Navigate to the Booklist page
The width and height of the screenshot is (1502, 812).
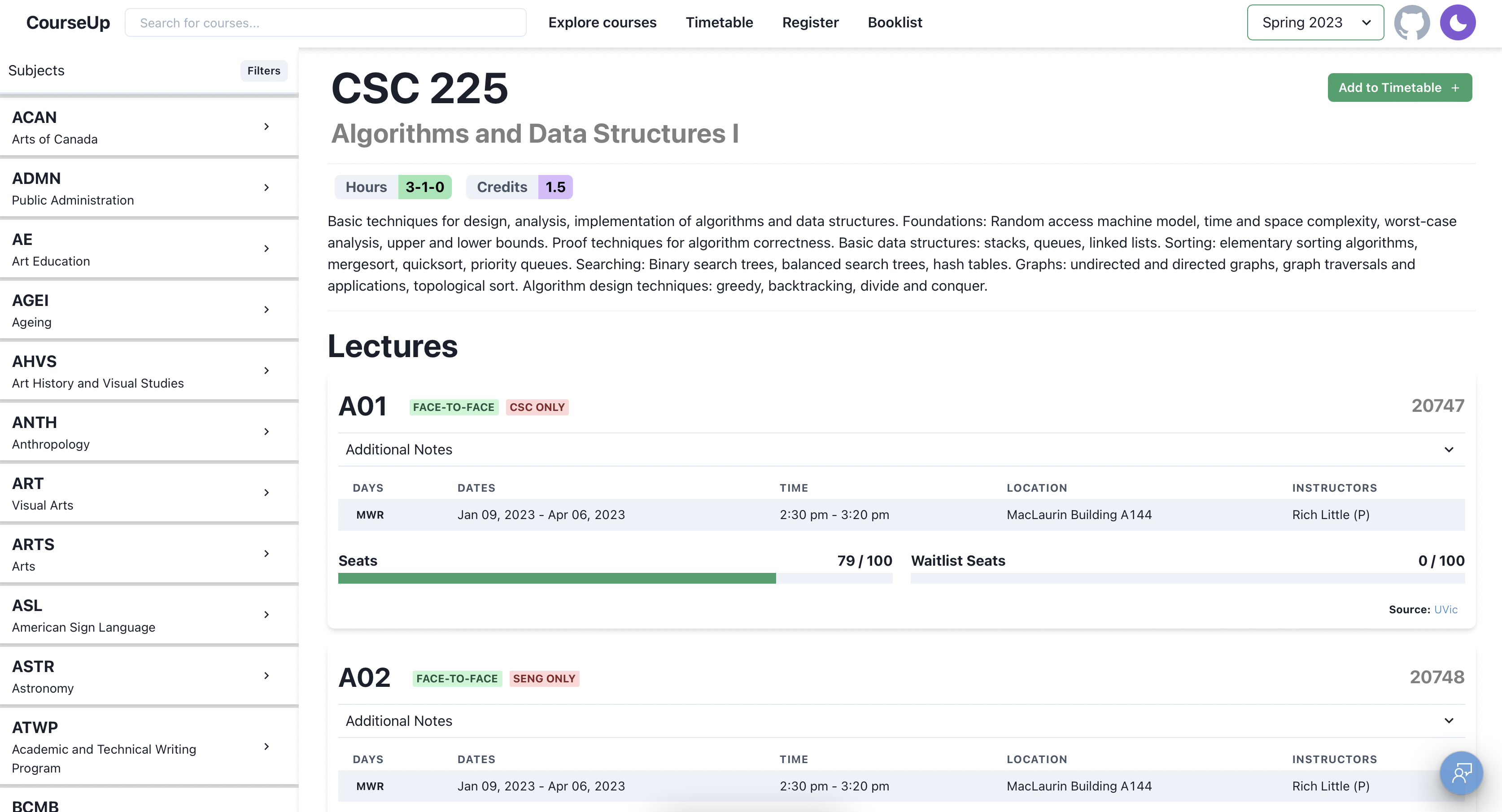click(895, 22)
